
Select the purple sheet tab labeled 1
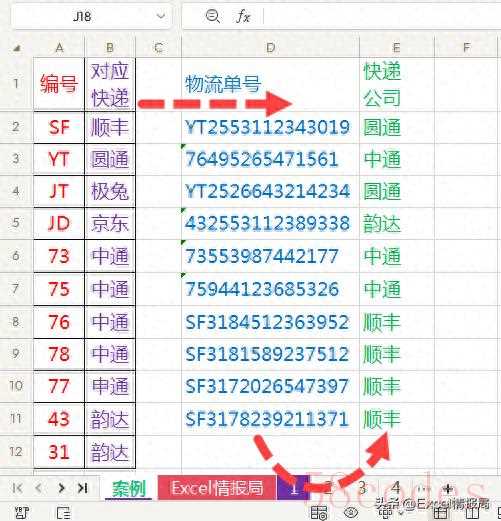(294, 488)
